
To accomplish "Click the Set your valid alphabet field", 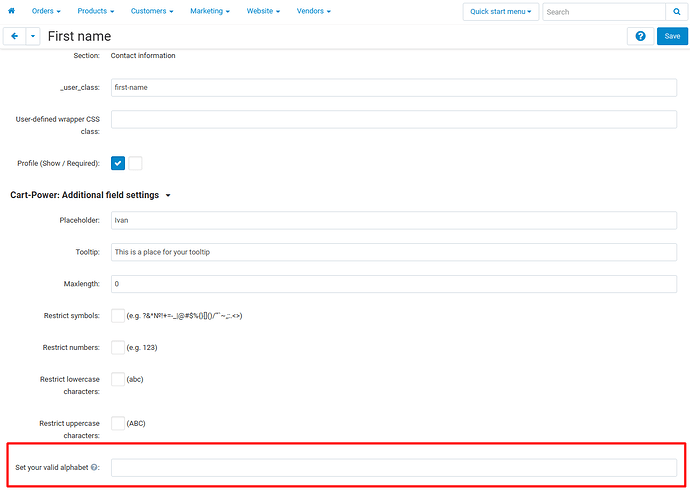I will 393,467.
